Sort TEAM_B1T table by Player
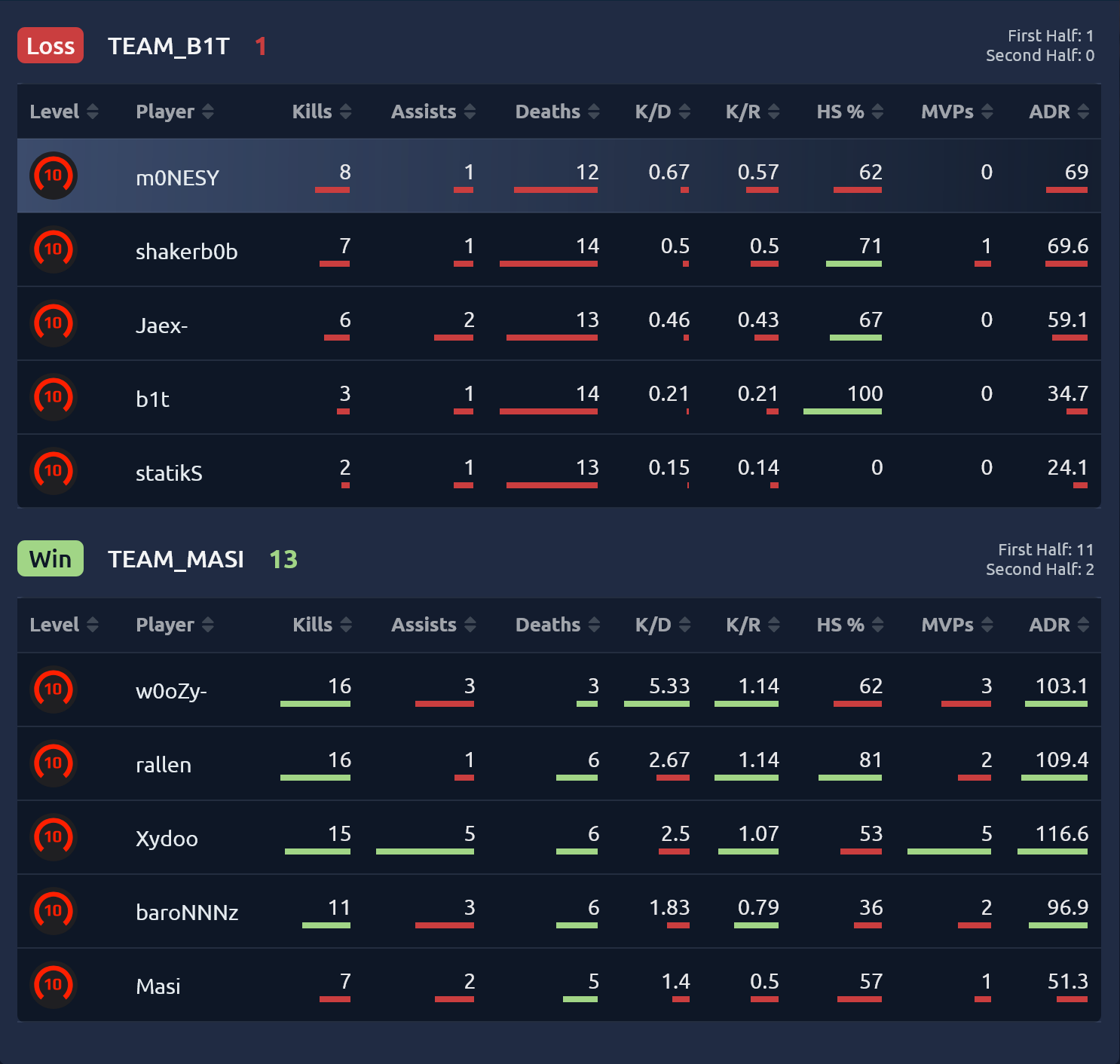The height and width of the screenshot is (1064, 1120). (x=175, y=112)
